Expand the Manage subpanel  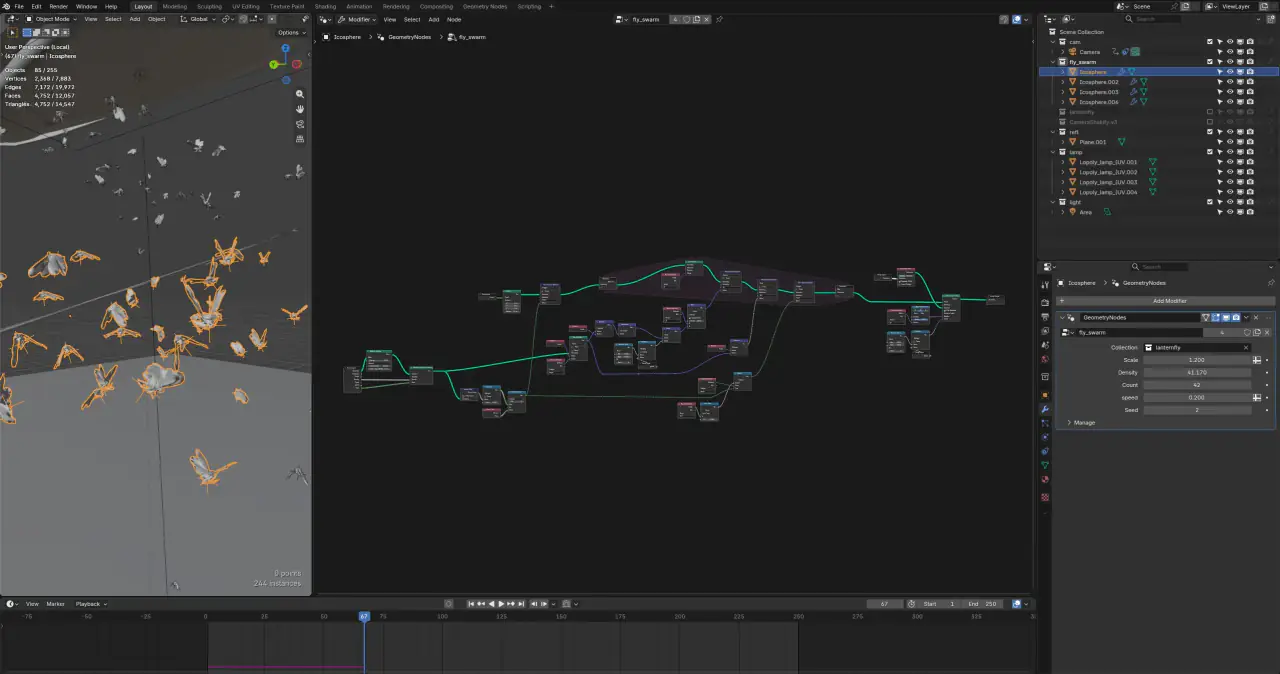pos(1083,423)
